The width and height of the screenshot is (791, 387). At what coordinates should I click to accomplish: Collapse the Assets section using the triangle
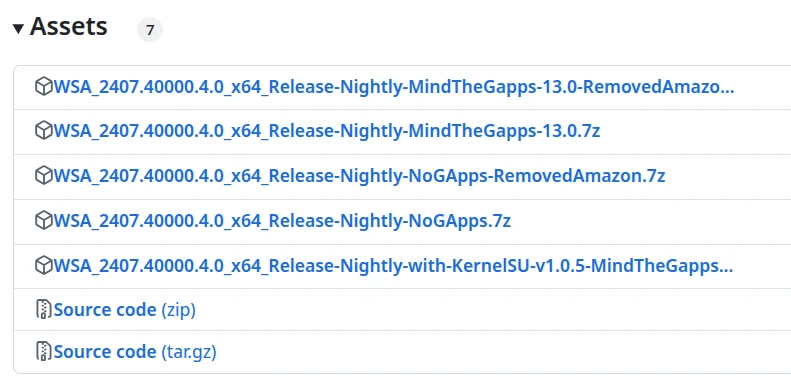click(x=18, y=29)
